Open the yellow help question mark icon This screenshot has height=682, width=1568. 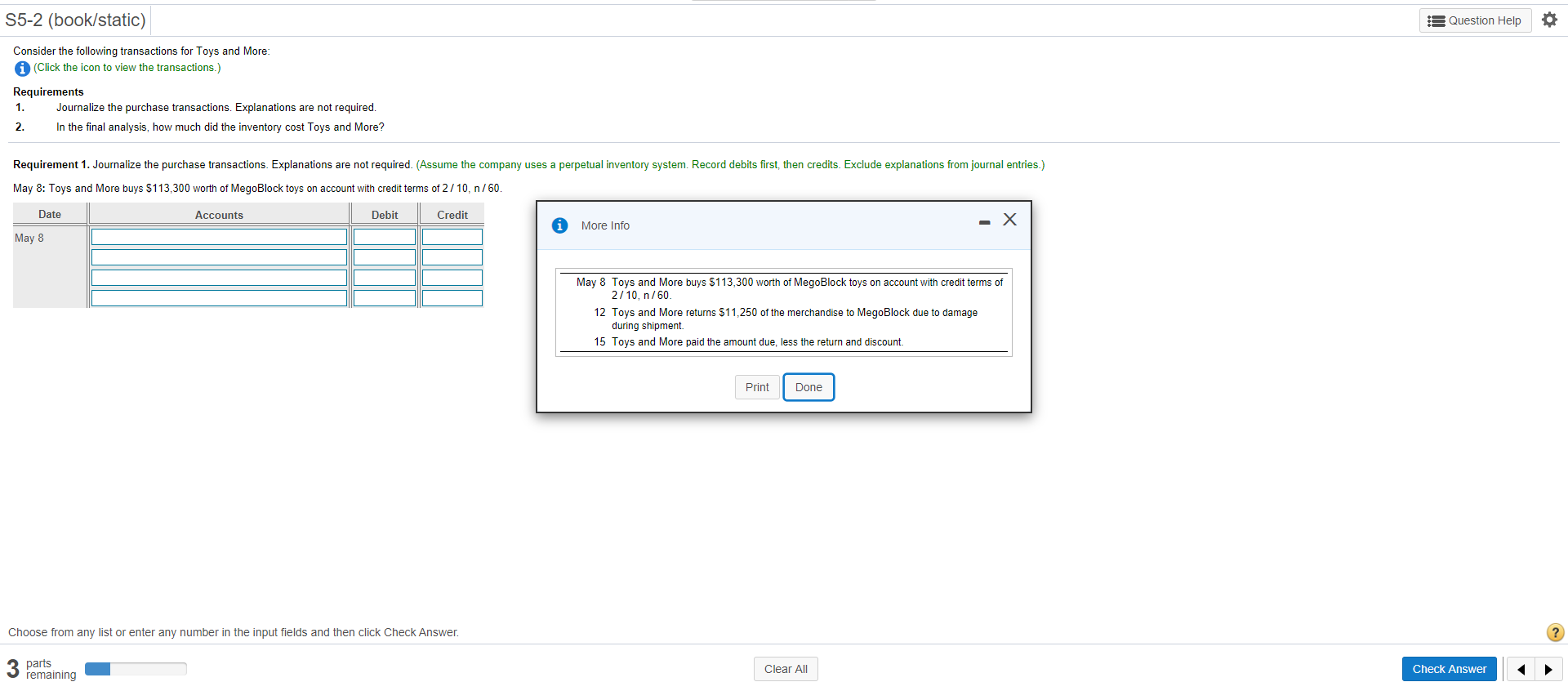[x=1556, y=632]
